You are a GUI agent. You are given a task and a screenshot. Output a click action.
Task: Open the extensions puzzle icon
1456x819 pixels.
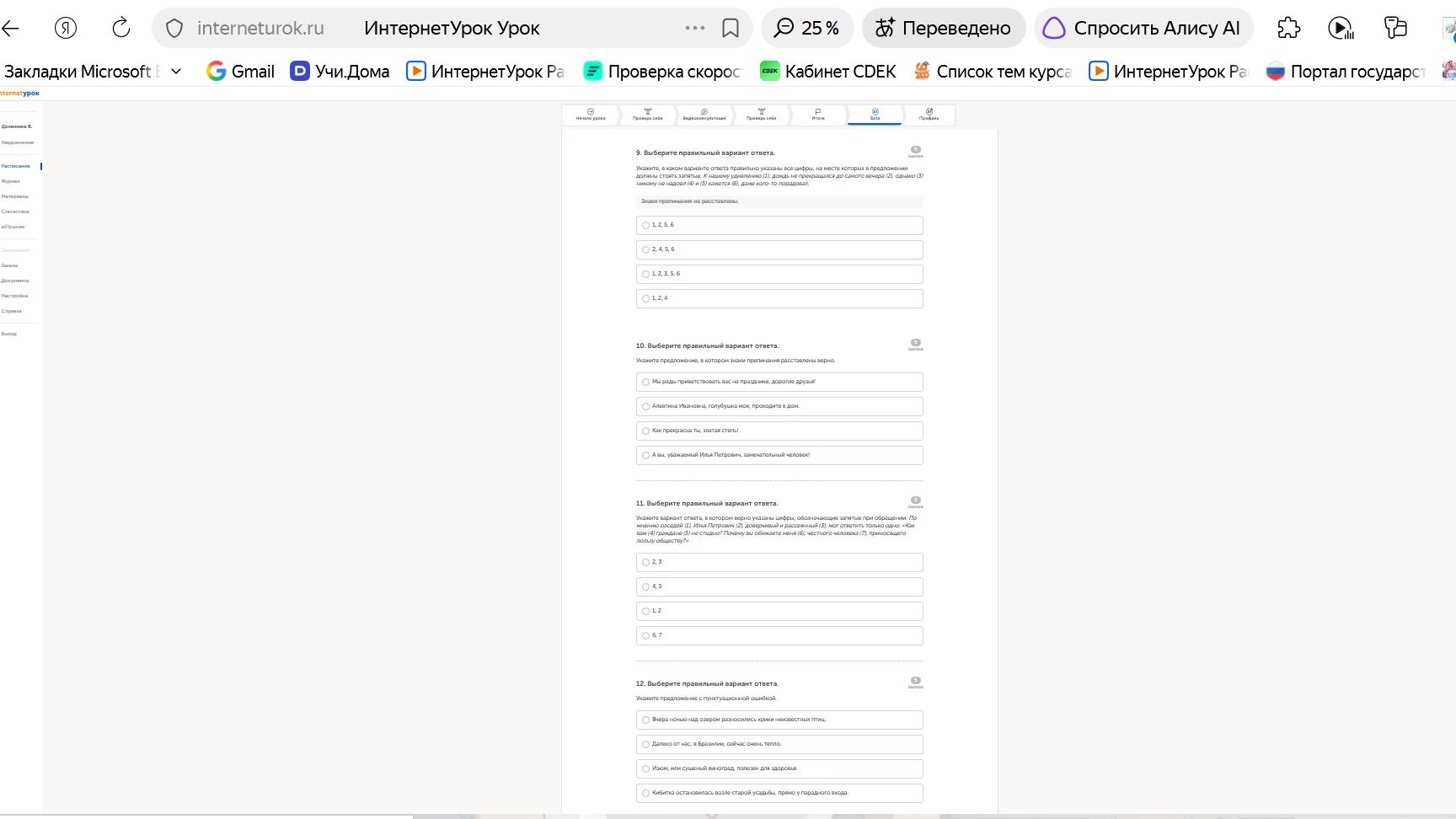click(1288, 28)
